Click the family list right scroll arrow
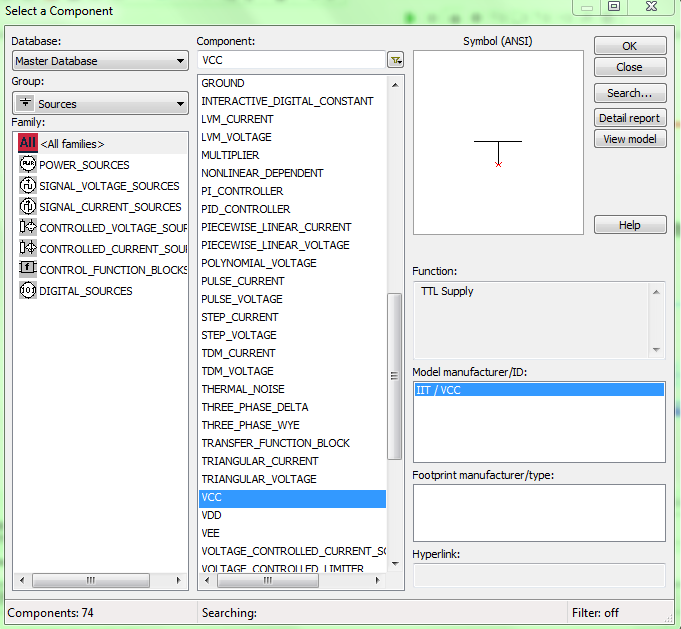Viewport: 681px width, 629px height. point(178,580)
